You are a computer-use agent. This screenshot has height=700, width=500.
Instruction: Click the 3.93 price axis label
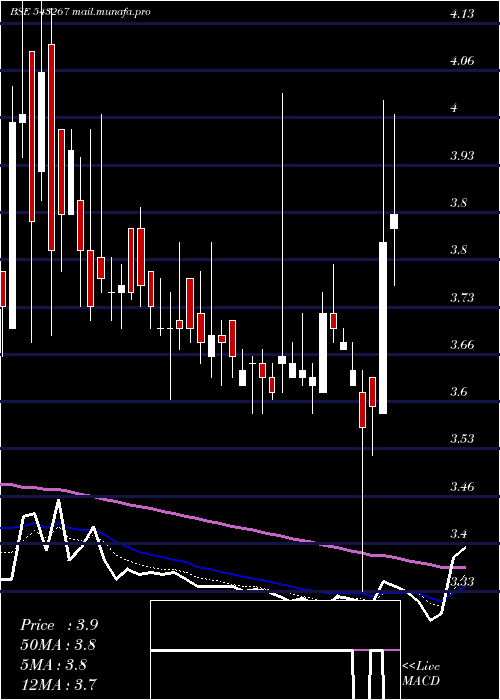point(462,156)
